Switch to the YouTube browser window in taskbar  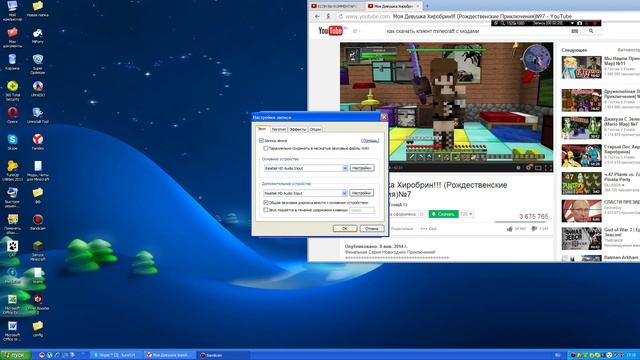[170, 355]
